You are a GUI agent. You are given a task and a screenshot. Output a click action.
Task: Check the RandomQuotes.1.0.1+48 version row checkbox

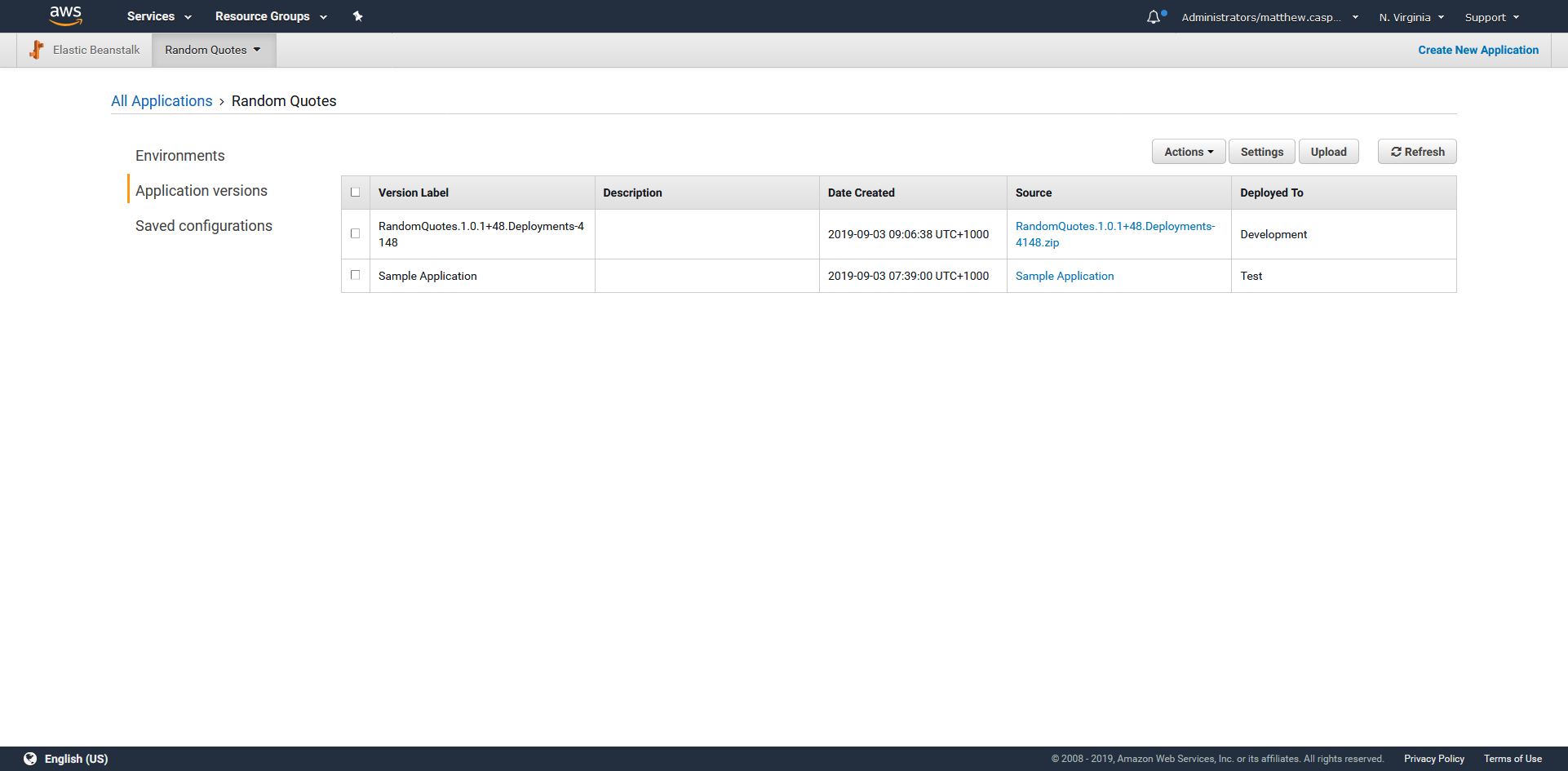coord(355,233)
